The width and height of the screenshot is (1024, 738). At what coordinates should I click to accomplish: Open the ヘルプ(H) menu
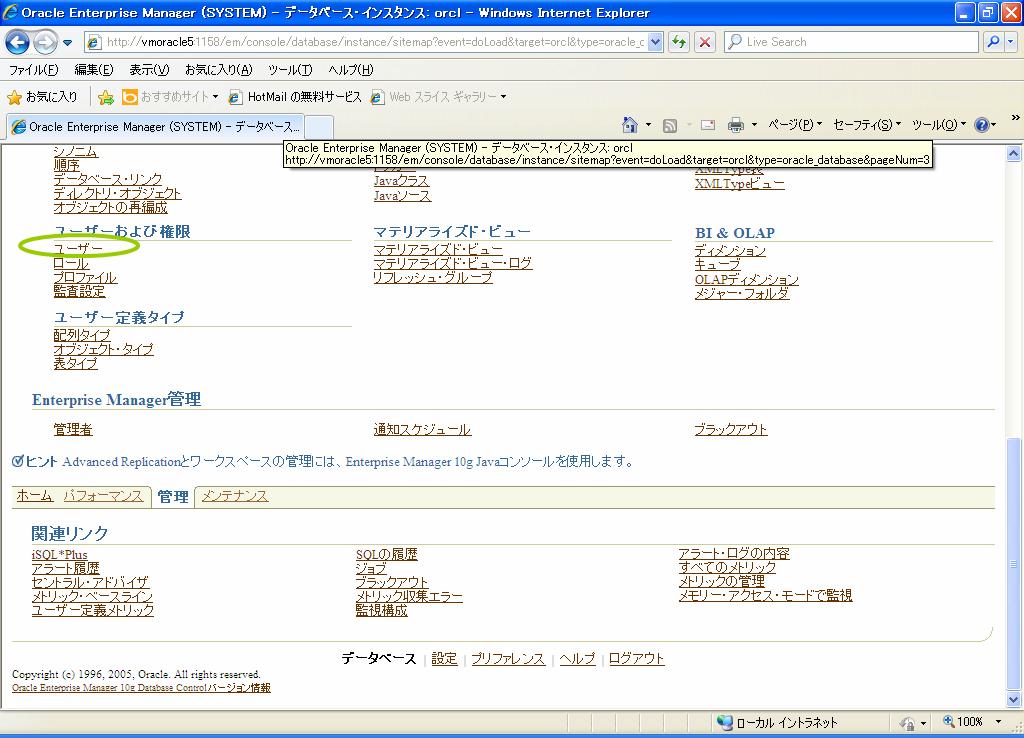[351, 70]
